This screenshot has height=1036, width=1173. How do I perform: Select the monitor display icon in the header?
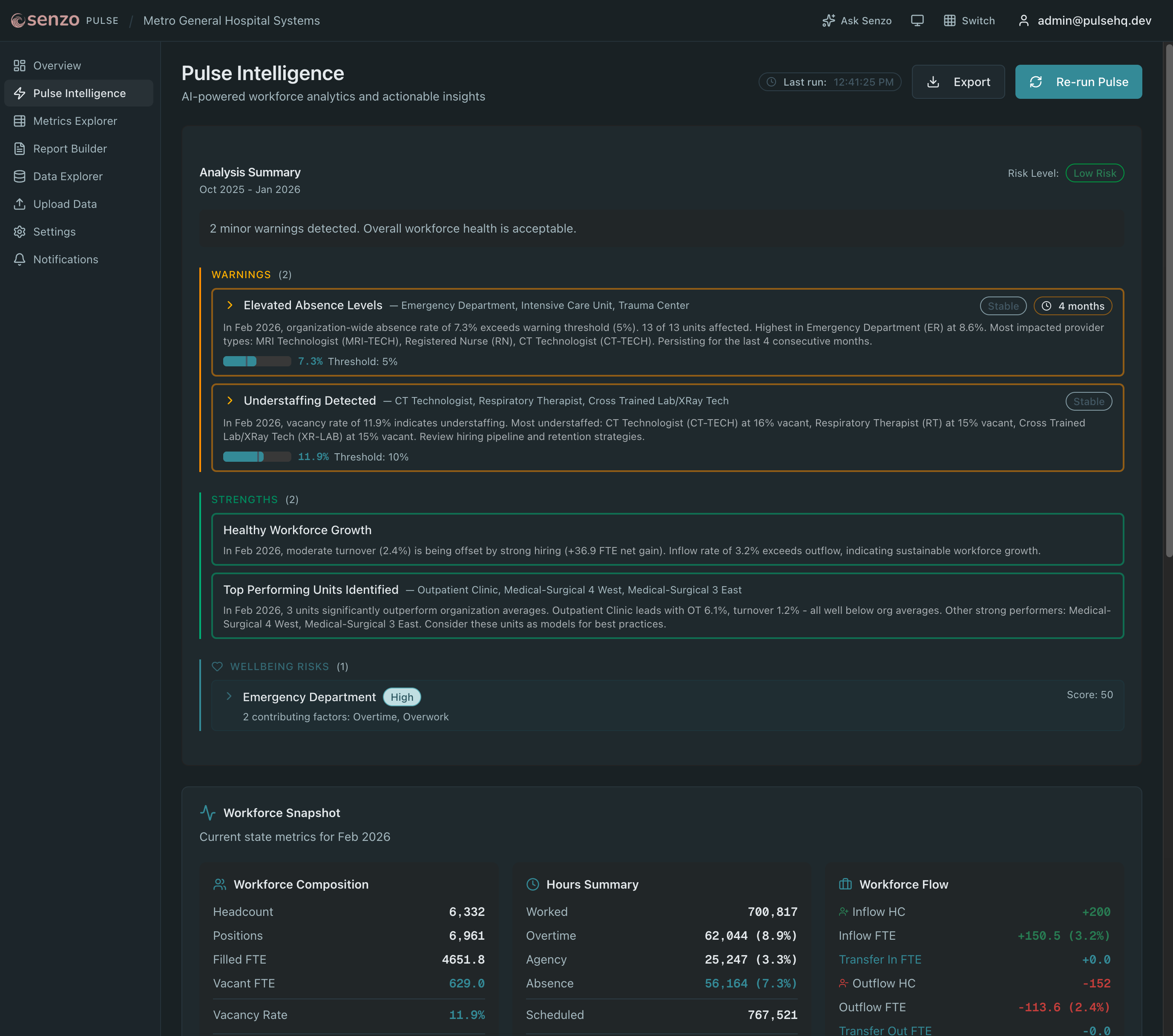pos(917,20)
